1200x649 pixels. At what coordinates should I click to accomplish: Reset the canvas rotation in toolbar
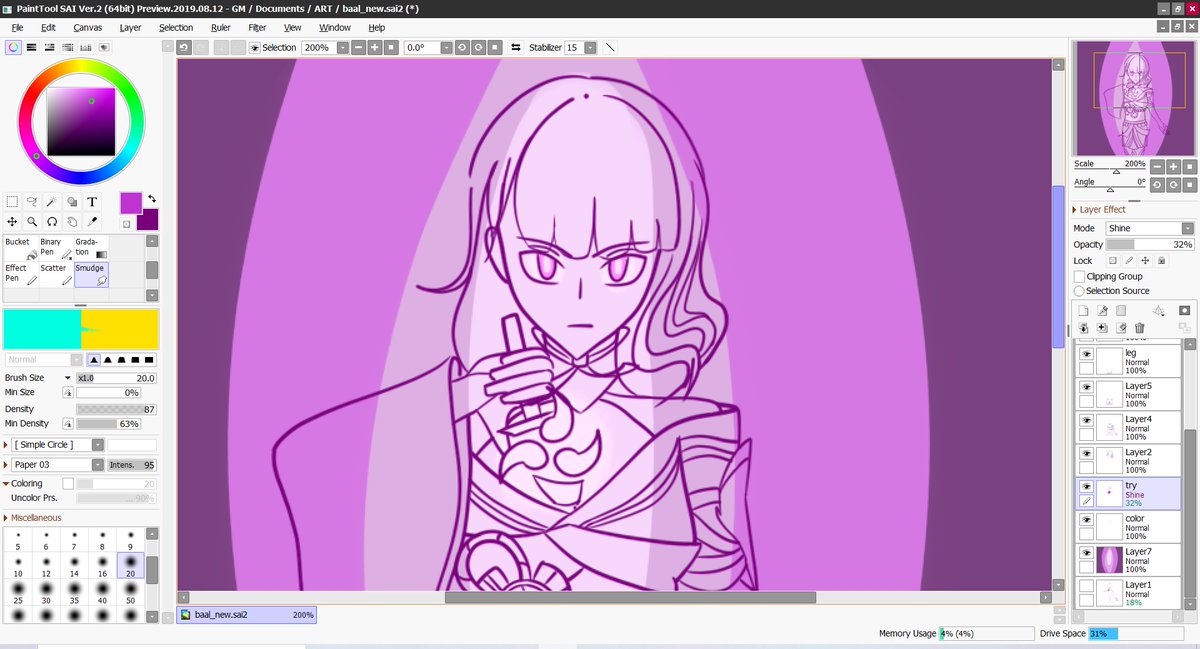496,47
